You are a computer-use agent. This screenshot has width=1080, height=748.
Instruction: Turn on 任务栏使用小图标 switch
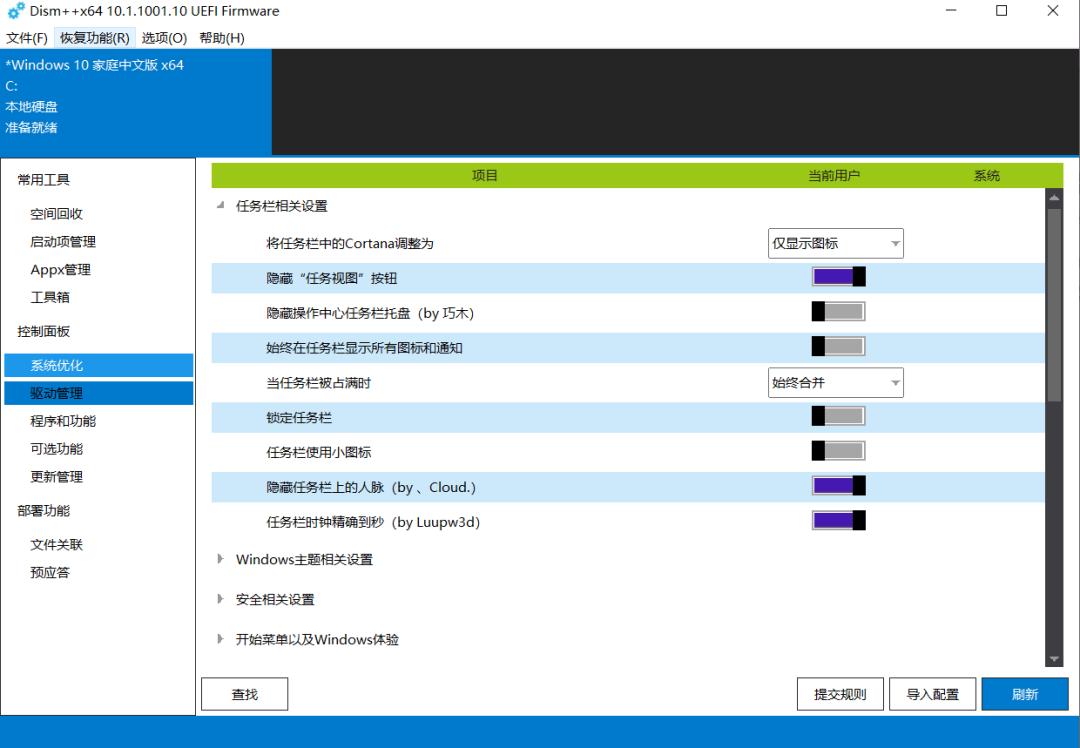coord(838,451)
